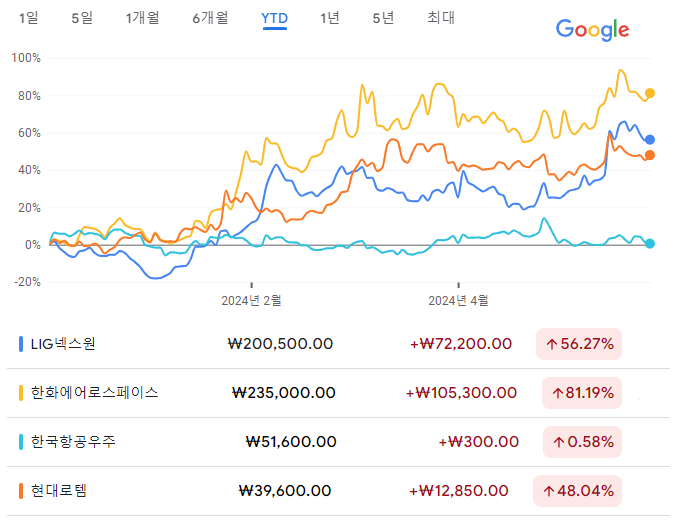Screen dimensions: 678x522
Task: Click the 81.19% change badge
Action: tap(582, 393)
